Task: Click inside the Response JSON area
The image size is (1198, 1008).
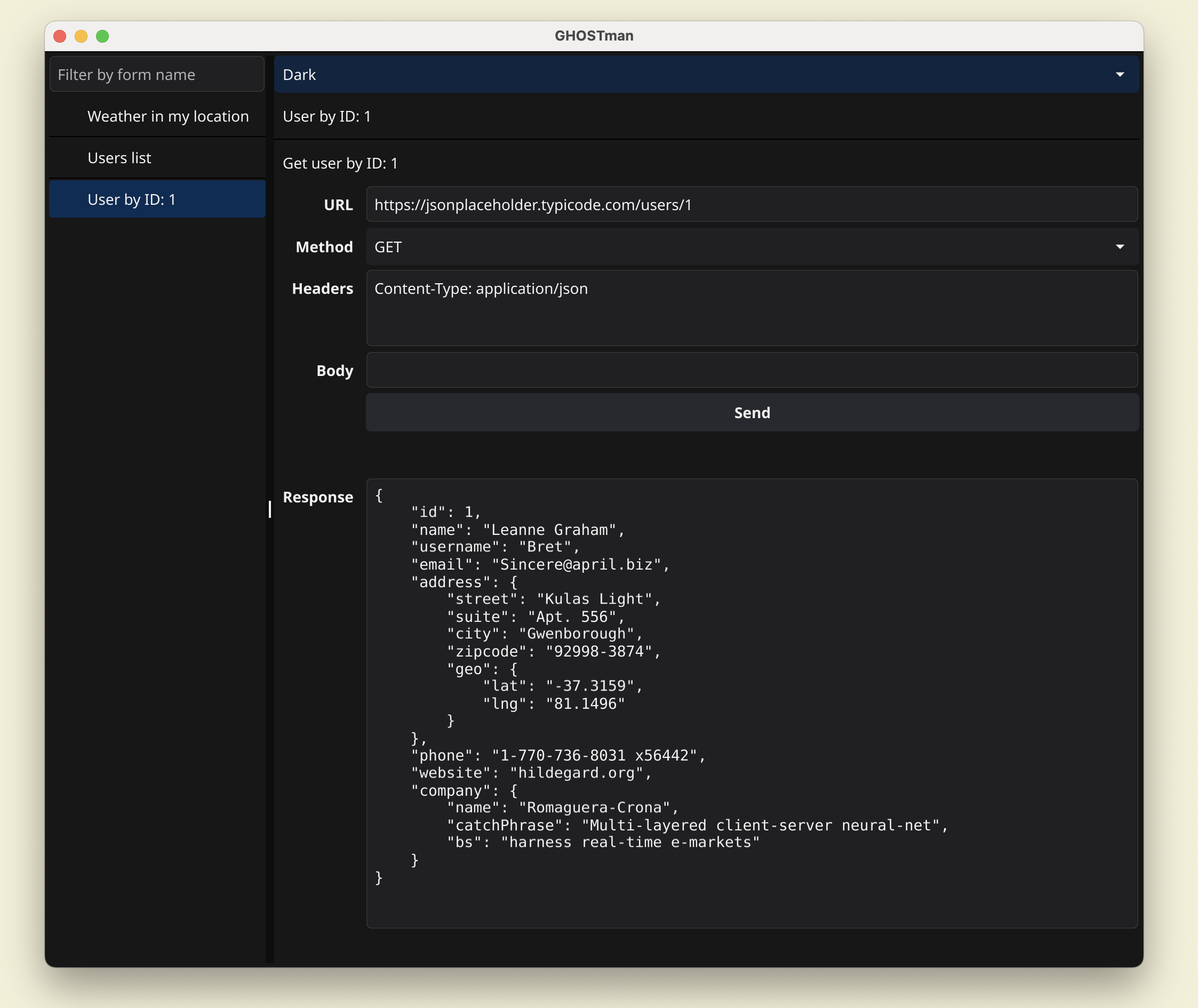Action: tap(751, 703)
